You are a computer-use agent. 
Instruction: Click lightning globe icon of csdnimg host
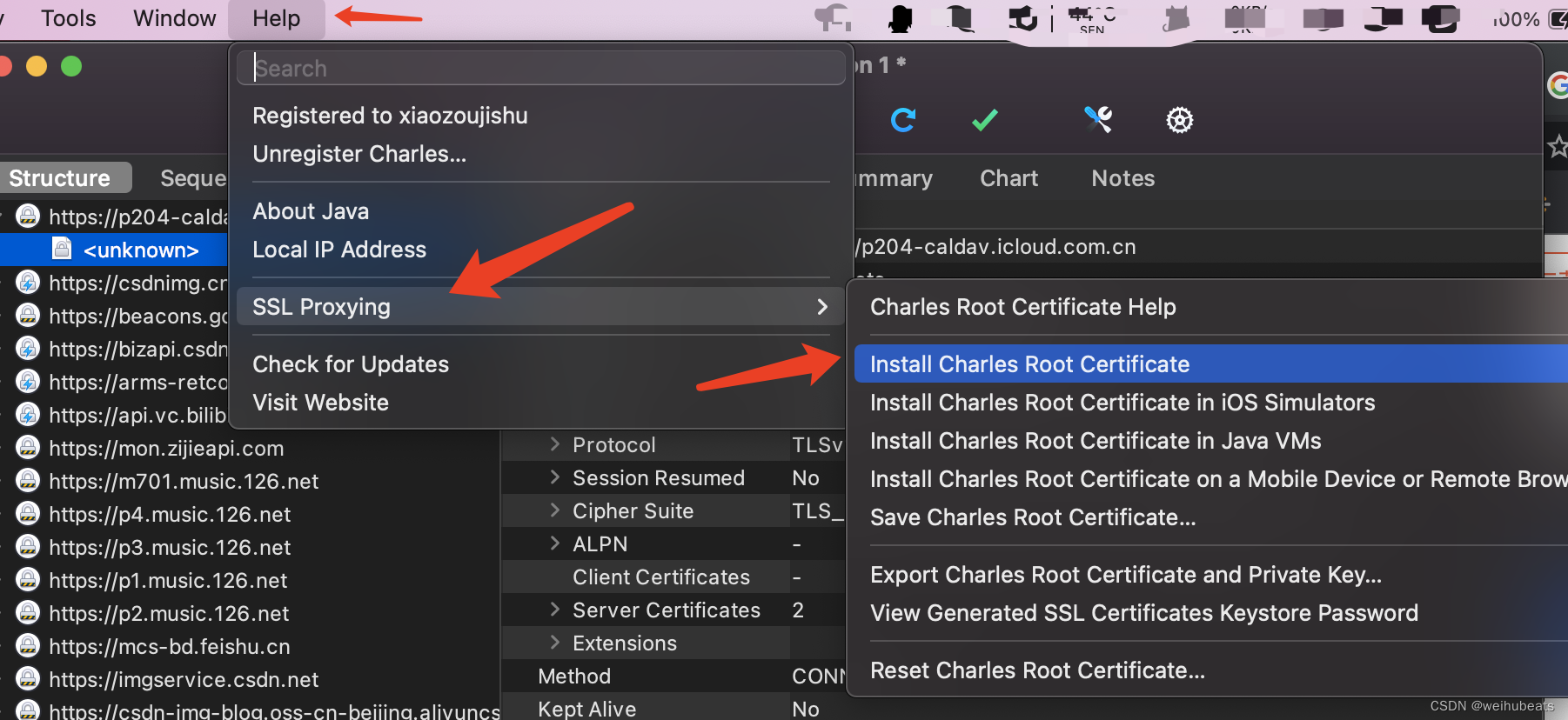point(28,282)
